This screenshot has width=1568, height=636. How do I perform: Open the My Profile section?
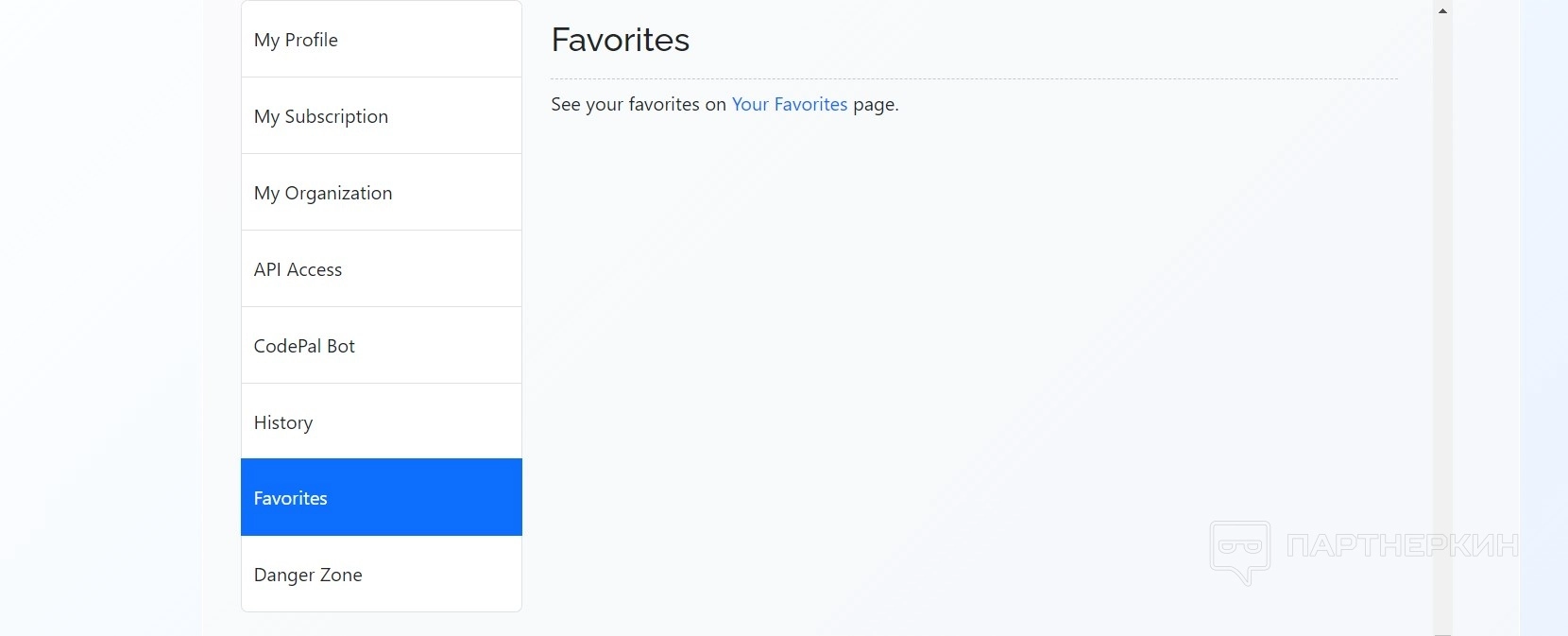click(x=381, y=40)
